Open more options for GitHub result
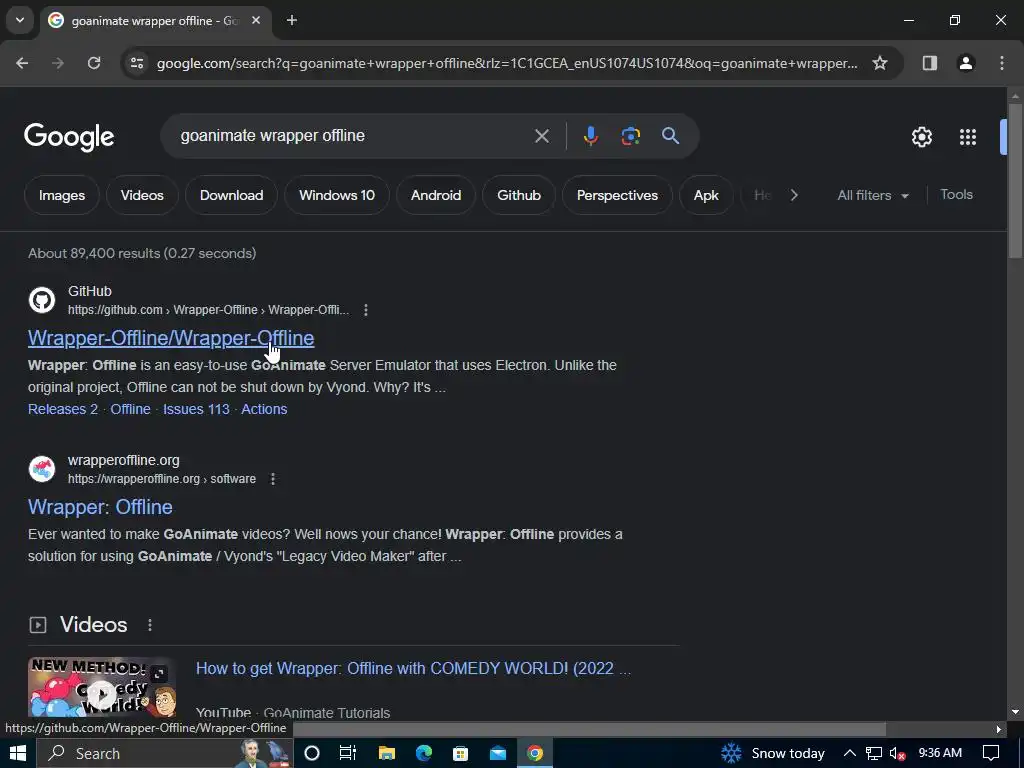 (x=366, y=310)
